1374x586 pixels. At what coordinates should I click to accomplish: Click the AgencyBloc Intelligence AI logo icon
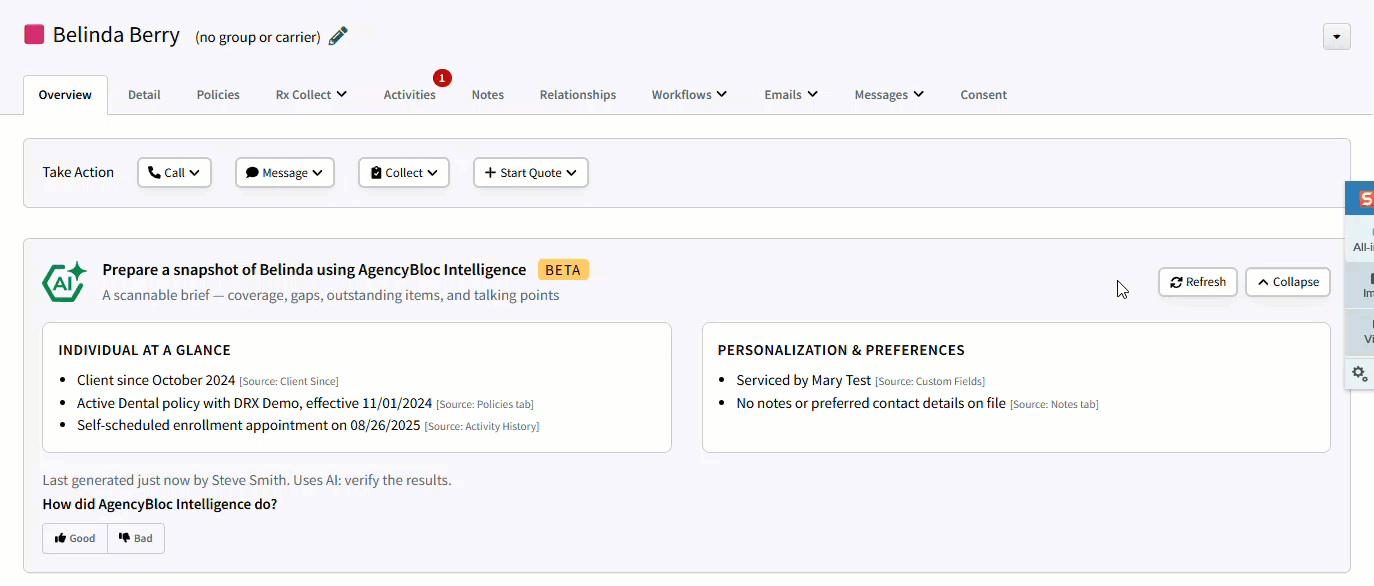click(x=64, y=282)
